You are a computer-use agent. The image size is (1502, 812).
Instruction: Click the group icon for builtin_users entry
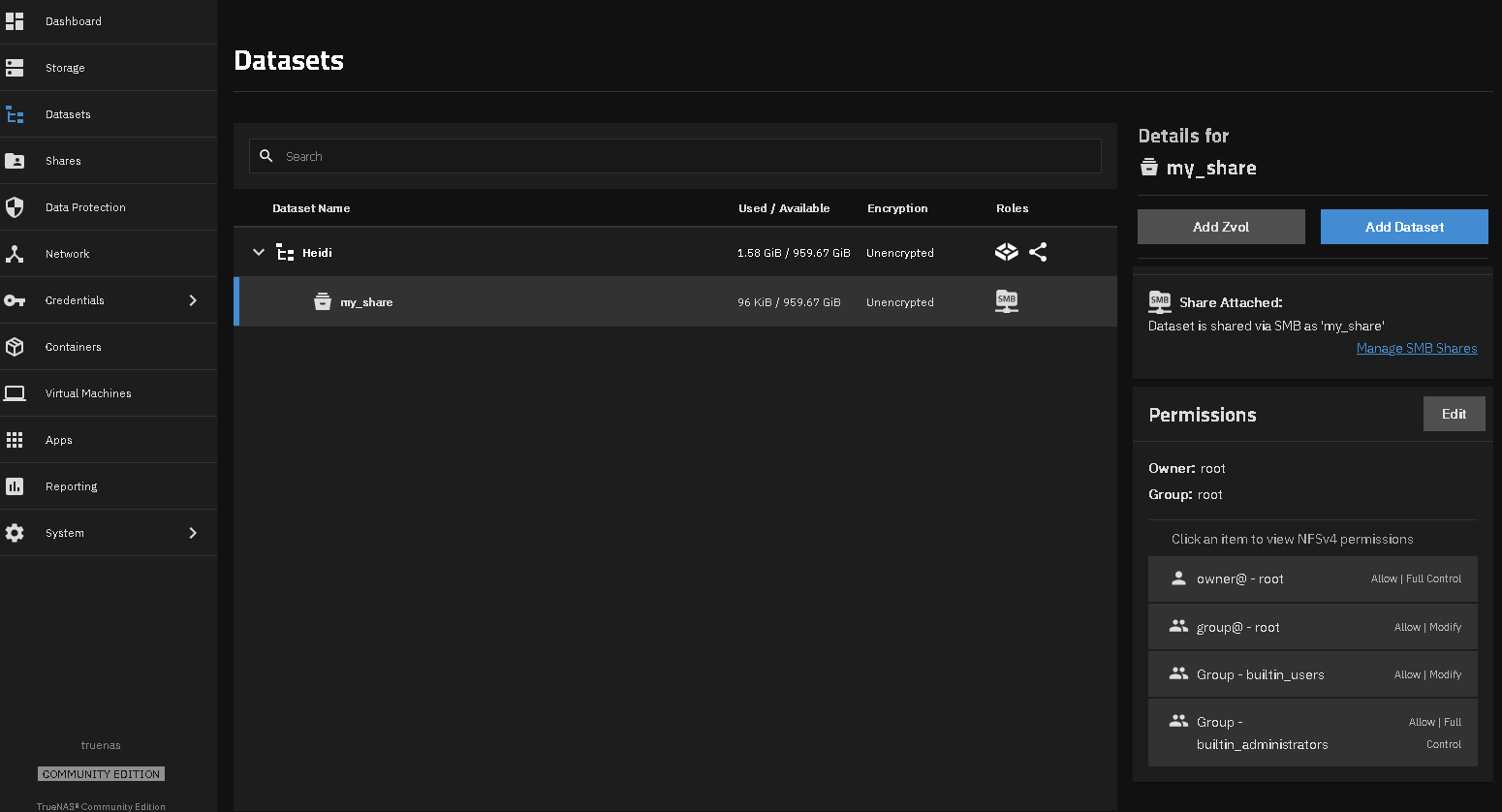(x=1178, y=673)
